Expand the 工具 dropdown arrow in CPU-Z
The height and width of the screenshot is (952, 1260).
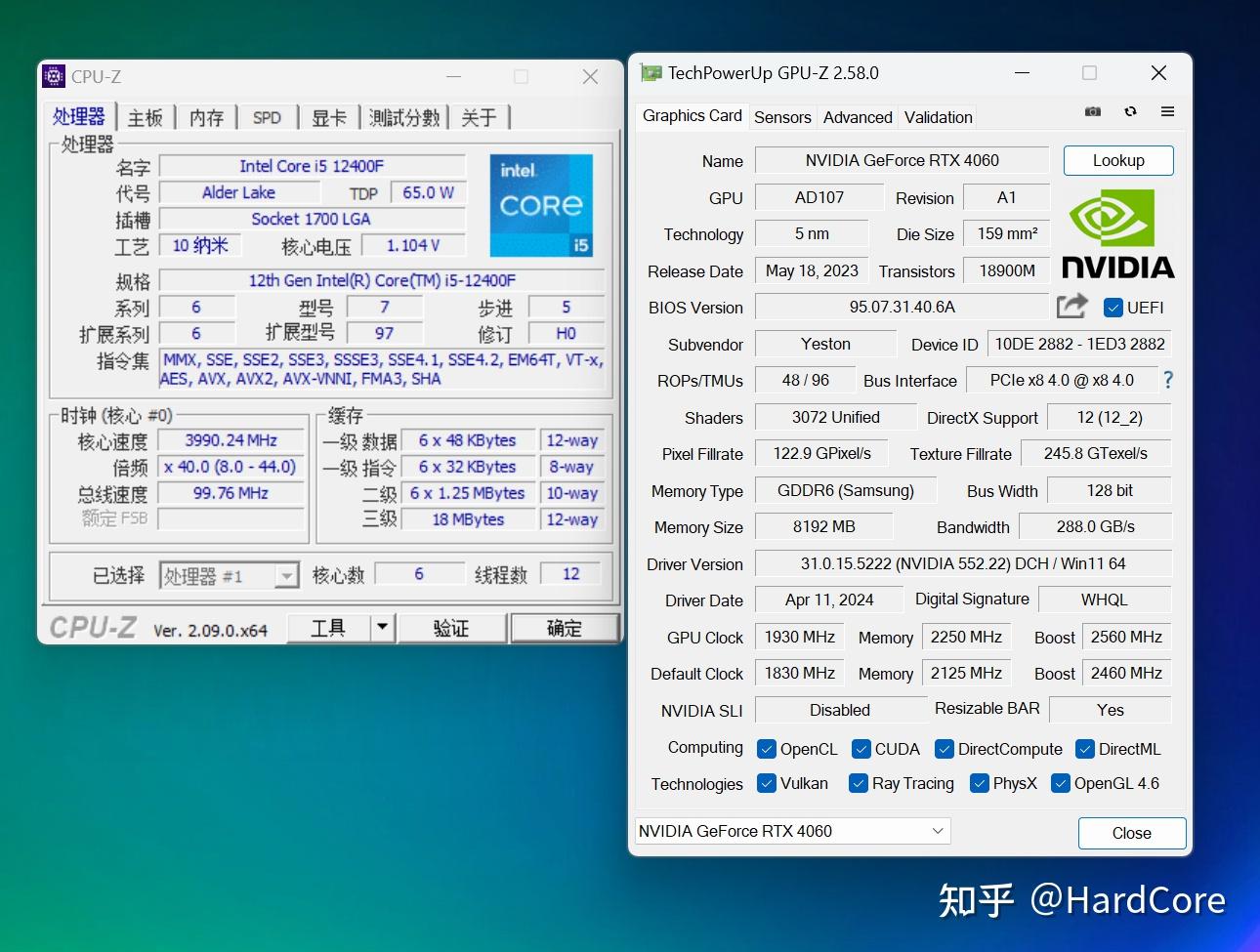(381, 628)
